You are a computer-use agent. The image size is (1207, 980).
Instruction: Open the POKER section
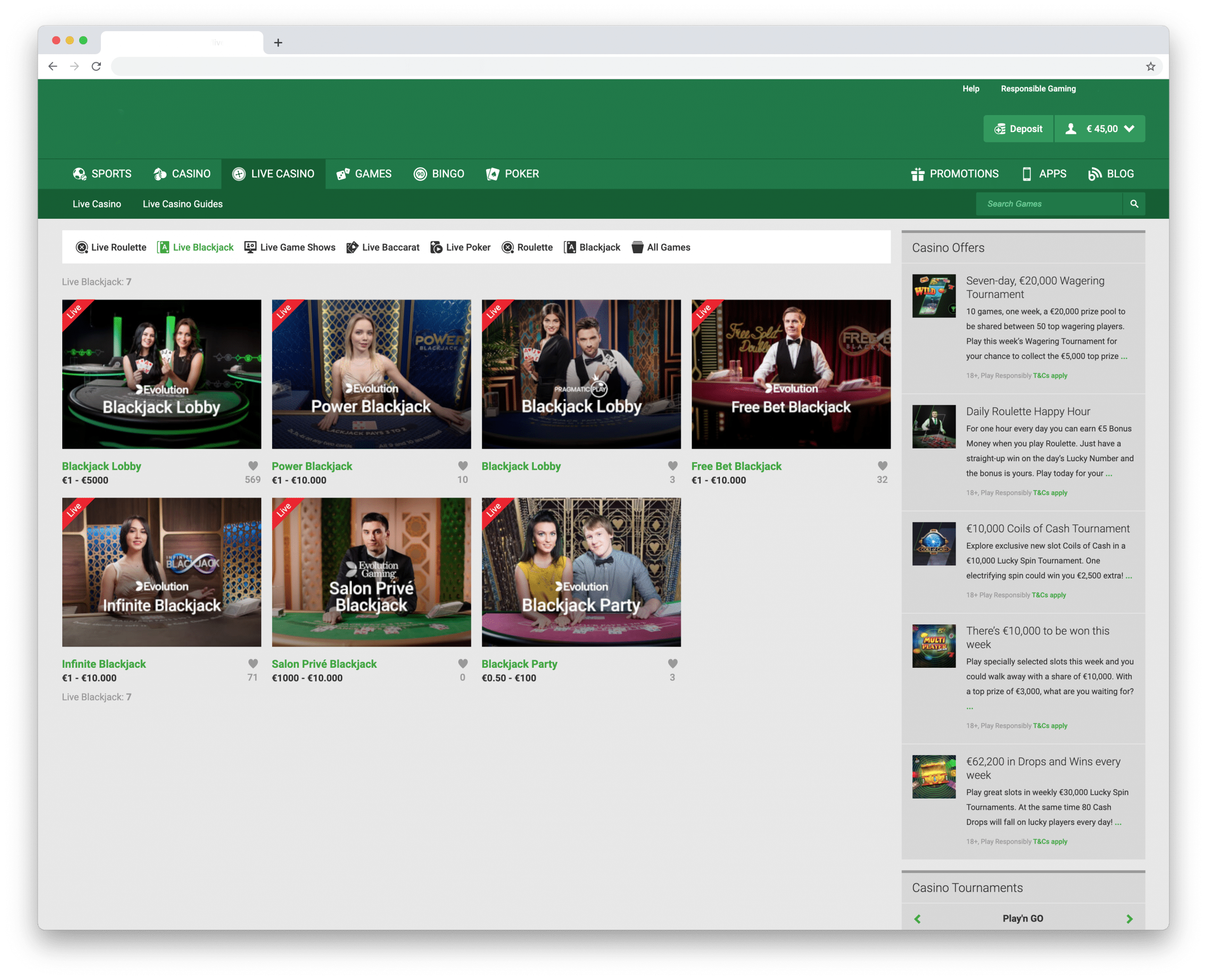513,174
